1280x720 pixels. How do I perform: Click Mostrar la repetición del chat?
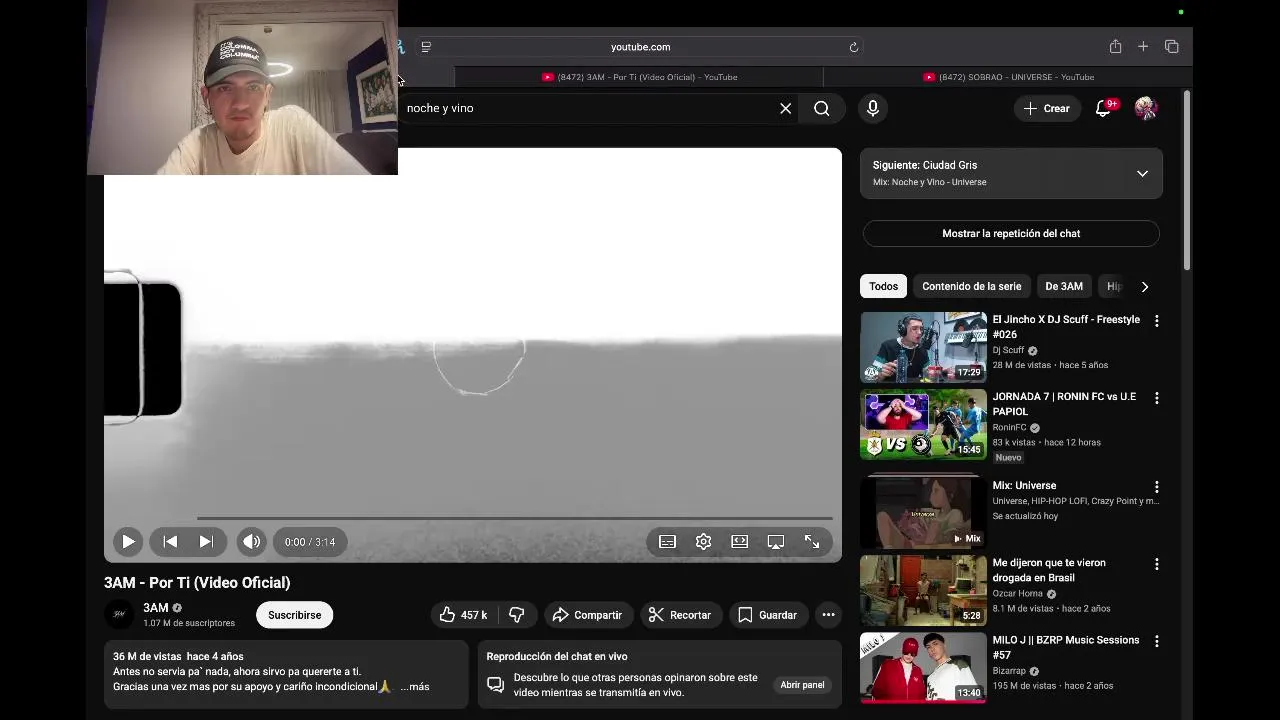click(x=1011, y=233)
